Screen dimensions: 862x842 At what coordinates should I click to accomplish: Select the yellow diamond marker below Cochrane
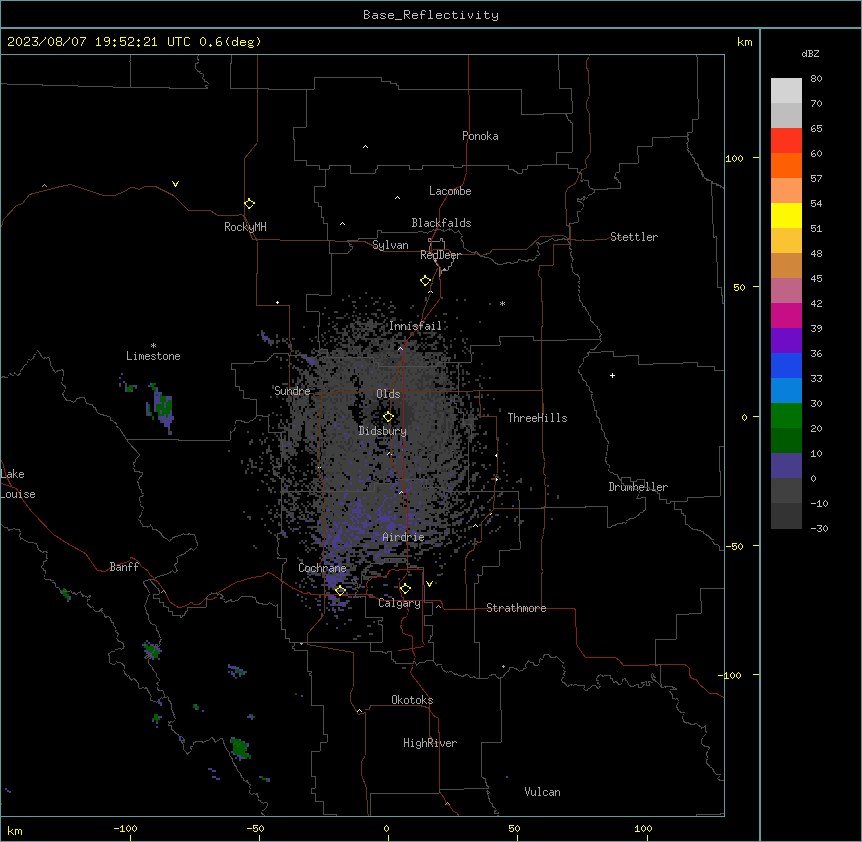pyautogui.click(x=340, y=590)
